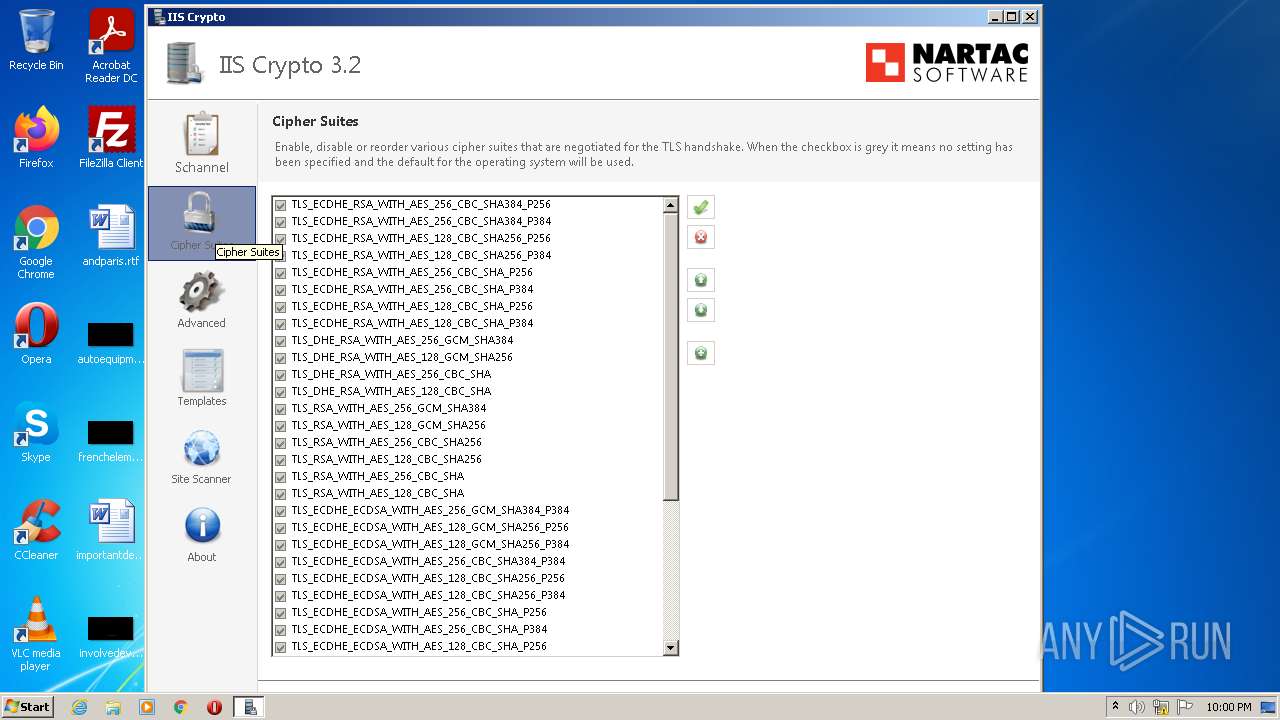Viewport: 1280px width, 720px height.
Task: Open the Templates section
Action: click(201, 378)
